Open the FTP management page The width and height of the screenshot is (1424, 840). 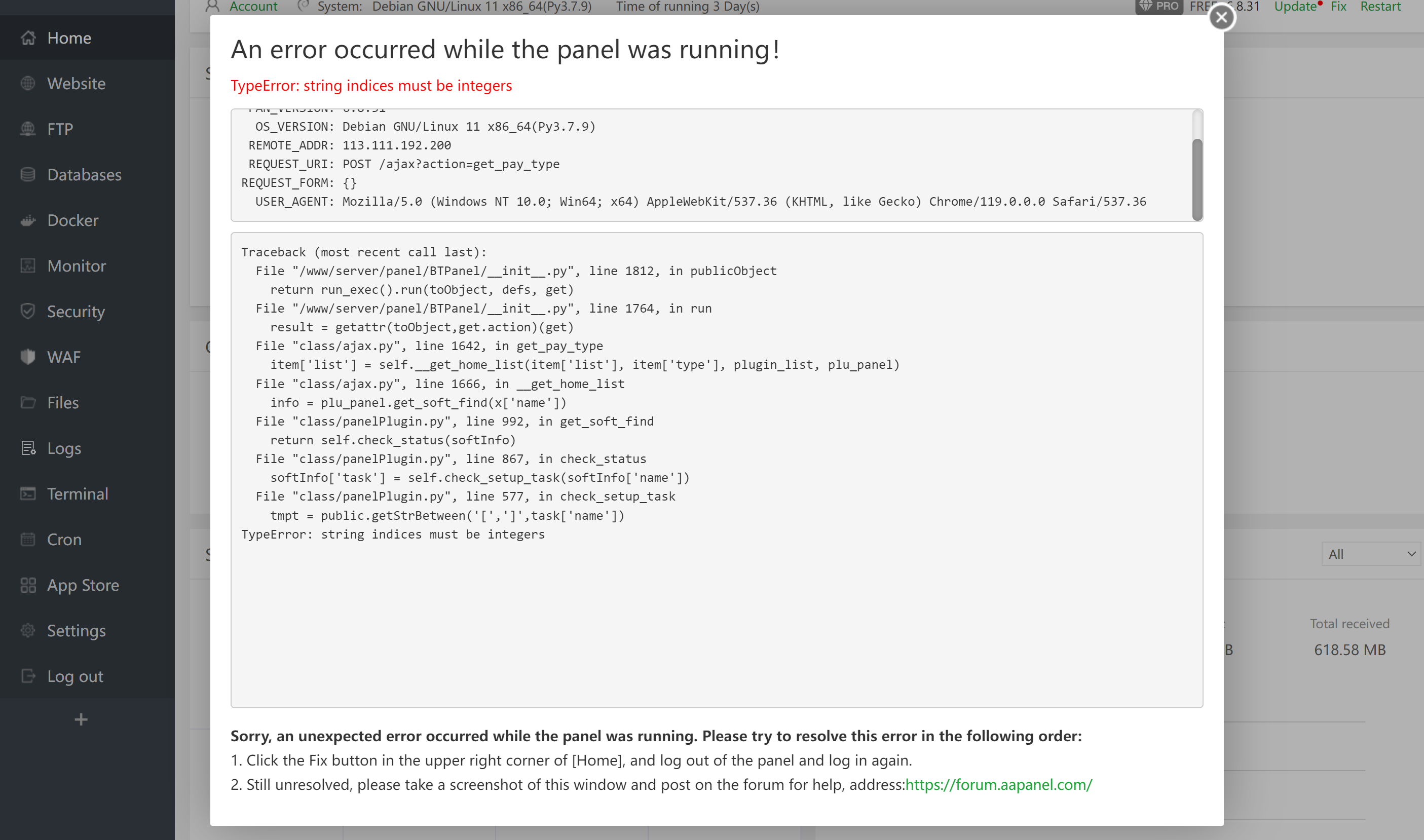59,129
